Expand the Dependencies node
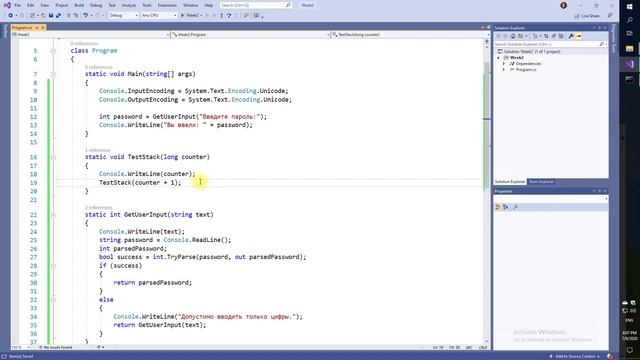Viewport: 640px width, 360px height. 504,64
